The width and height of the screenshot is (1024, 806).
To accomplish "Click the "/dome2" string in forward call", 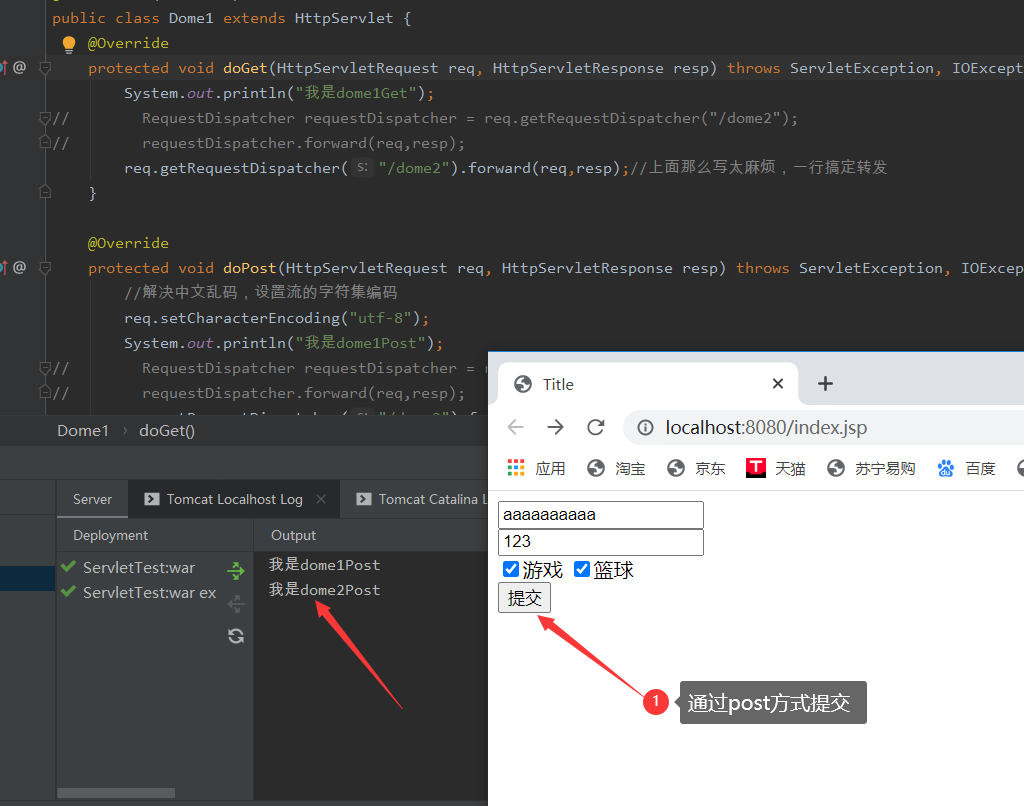I will click(413, 168).
